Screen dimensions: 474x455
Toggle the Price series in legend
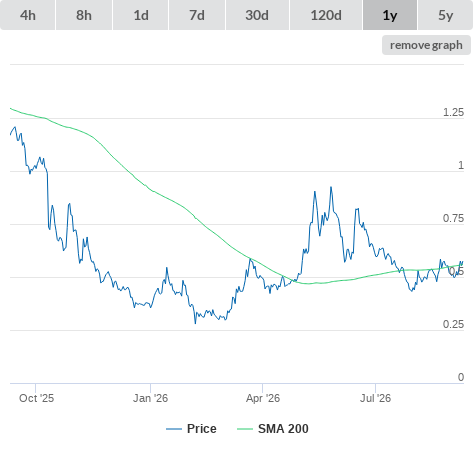coord(191,429)
